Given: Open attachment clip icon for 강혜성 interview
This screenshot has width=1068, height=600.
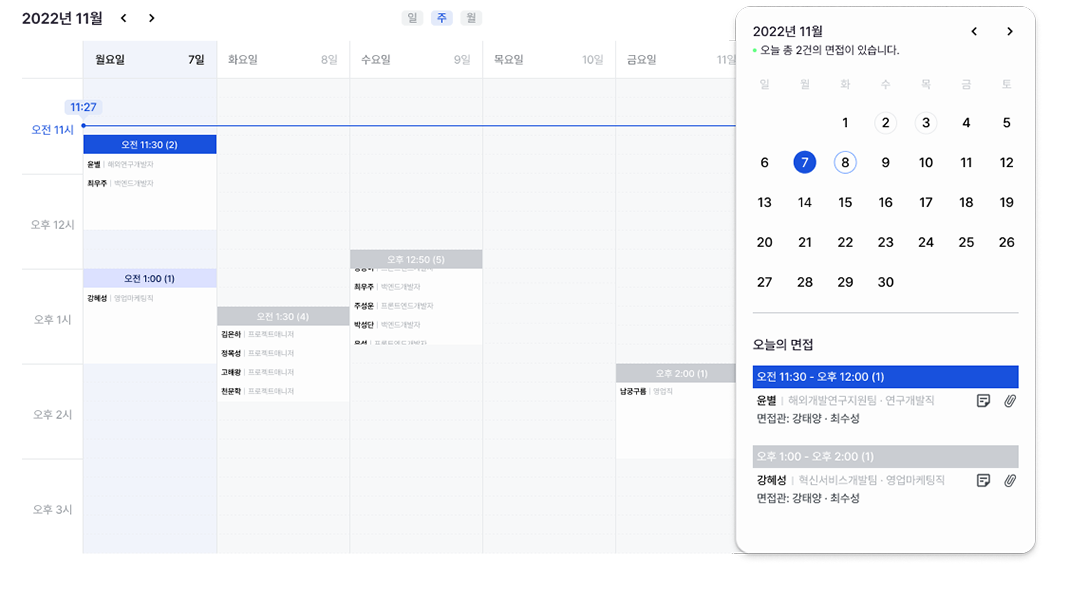Looking at the screenshot, I should pos(1009,481).
